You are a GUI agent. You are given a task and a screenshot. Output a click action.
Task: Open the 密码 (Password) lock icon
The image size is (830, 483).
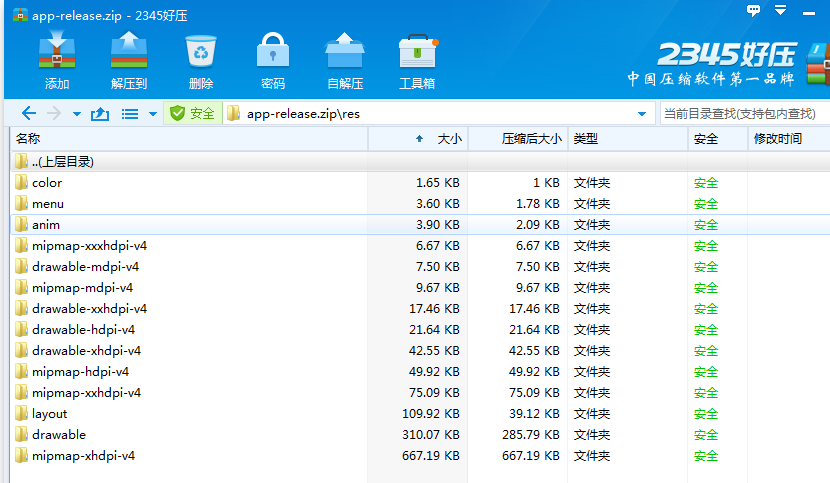point(273,60)
